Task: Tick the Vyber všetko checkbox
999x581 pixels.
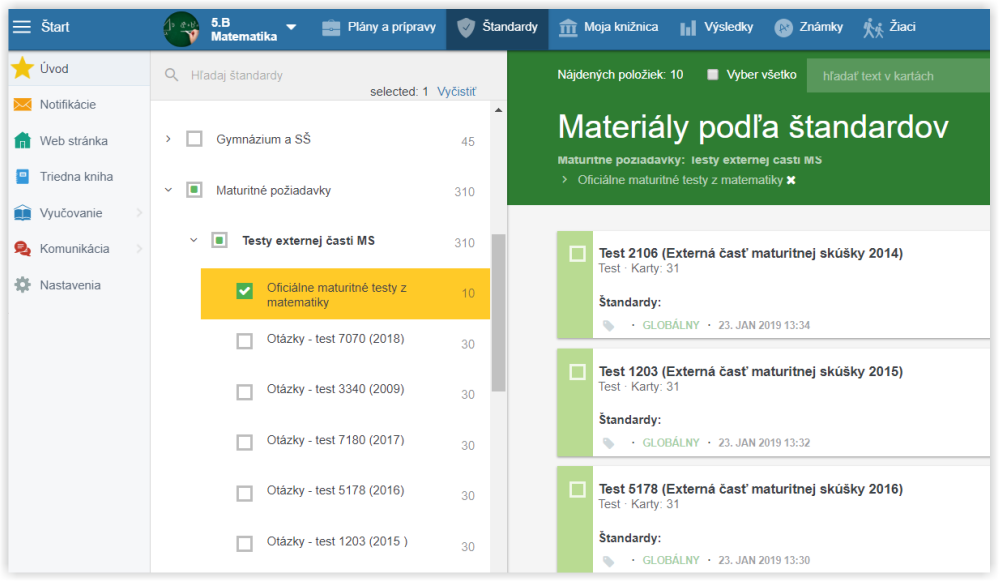Action: tap(713, 75)
